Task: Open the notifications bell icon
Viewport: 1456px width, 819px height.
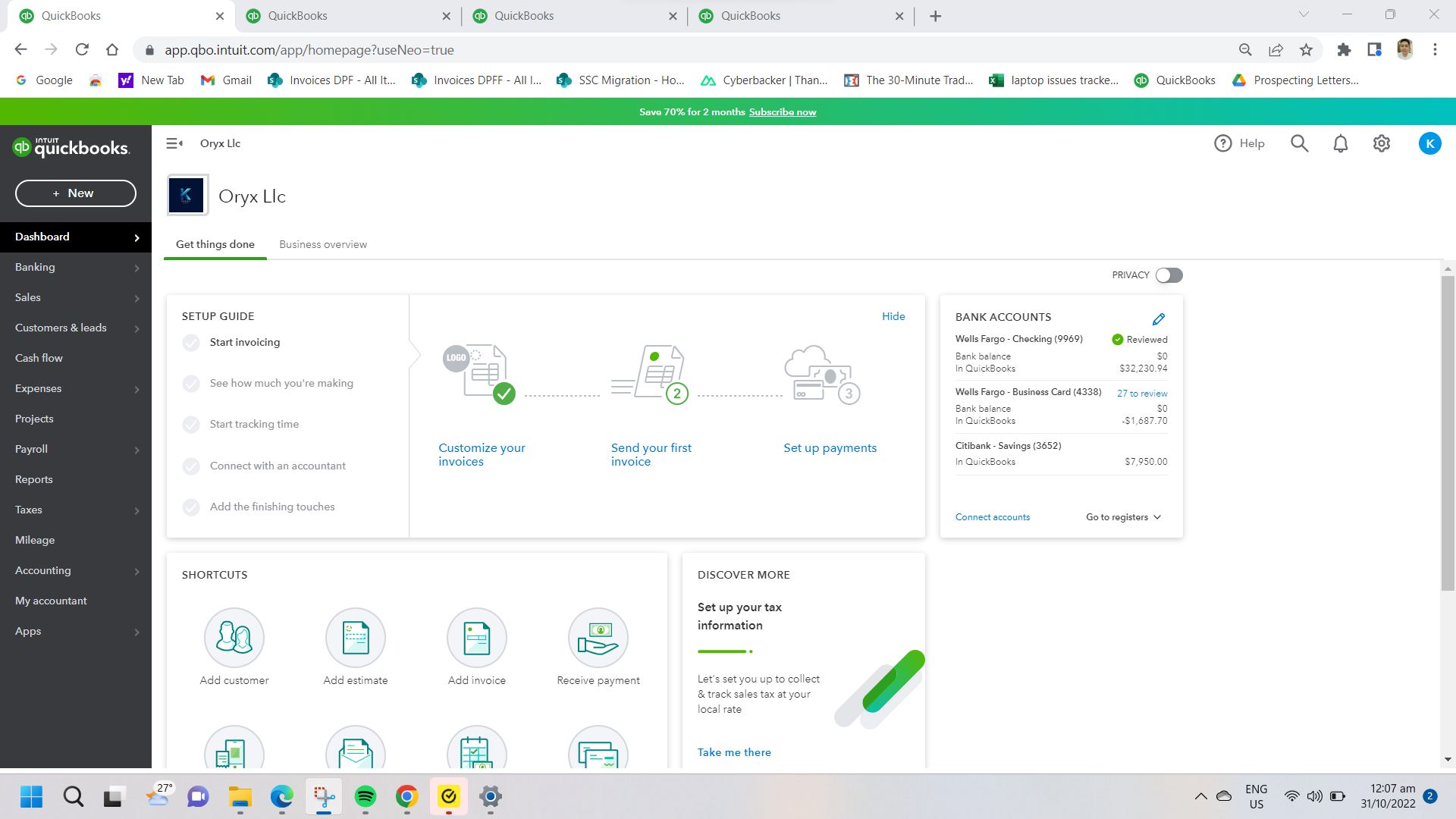Action: click(x=1340, y=143)
